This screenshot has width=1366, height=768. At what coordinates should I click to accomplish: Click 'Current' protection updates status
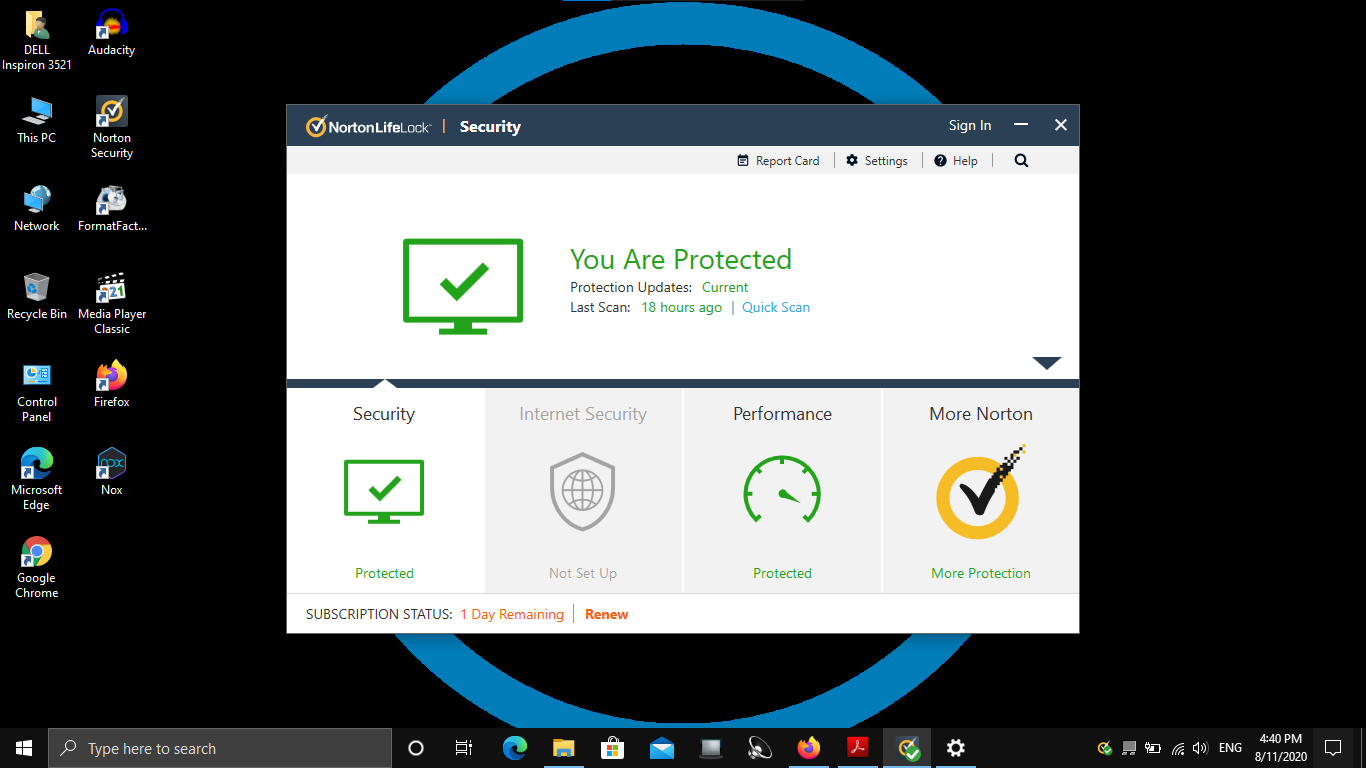click(x=725, y=287)
